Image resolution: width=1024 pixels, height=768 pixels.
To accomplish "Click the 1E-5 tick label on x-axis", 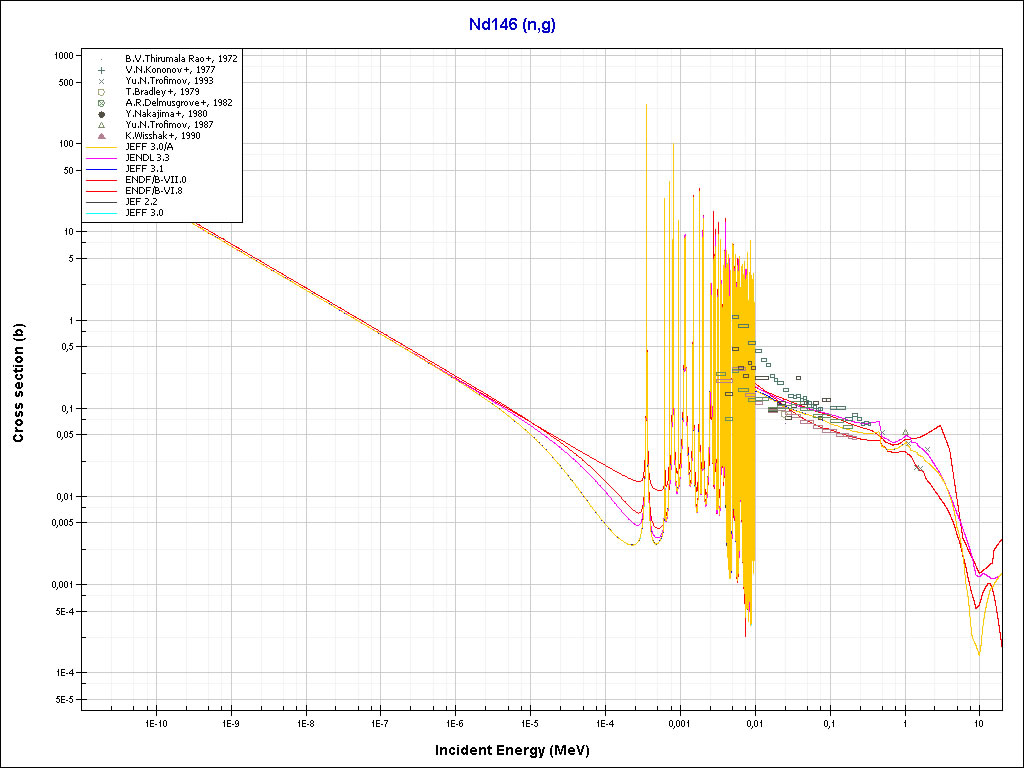I will (530, 722).
